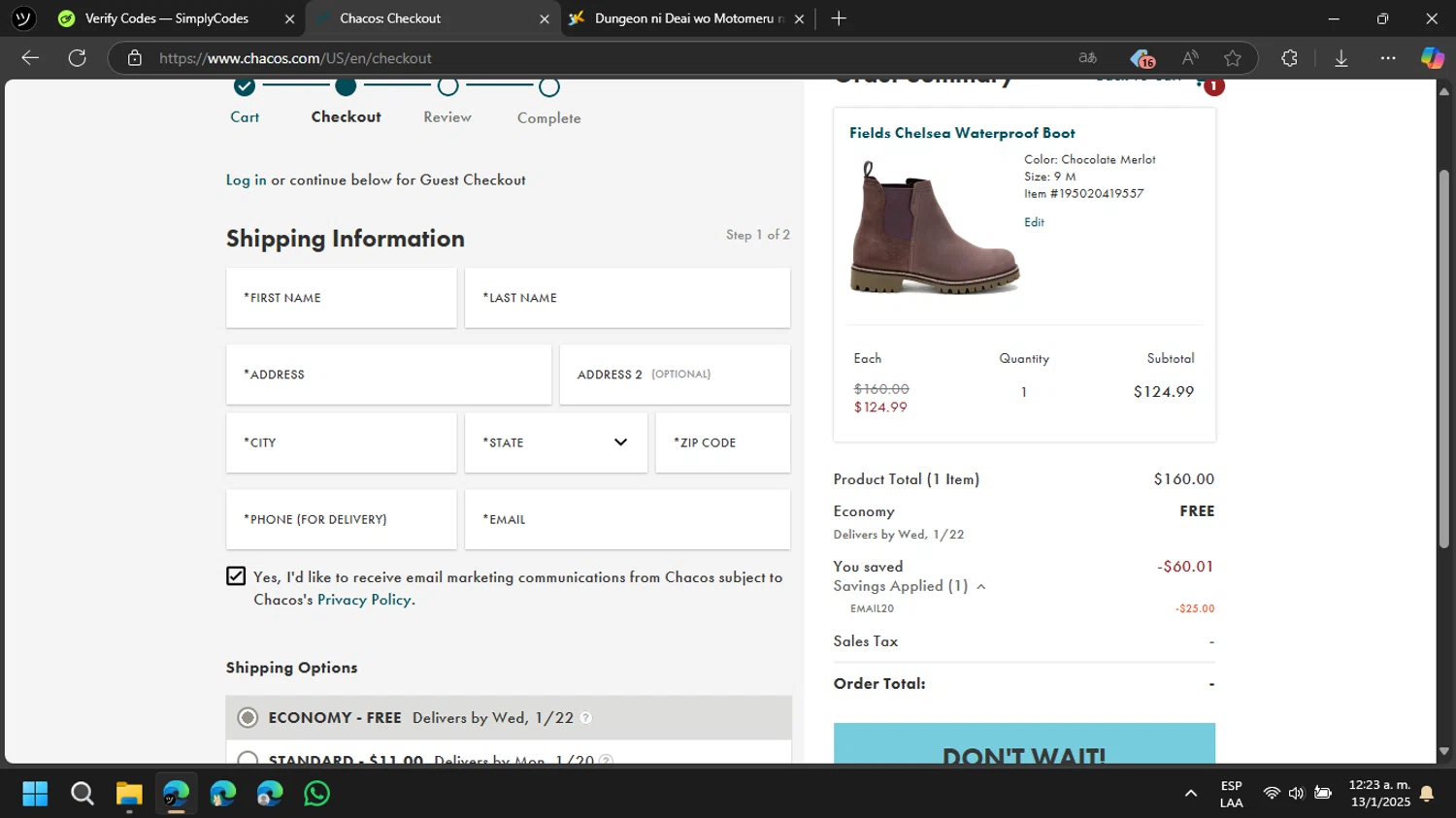Focus the Phone for delivery field
The height and width of the screenshot is (818, 1456).
(x=342, y=519)
